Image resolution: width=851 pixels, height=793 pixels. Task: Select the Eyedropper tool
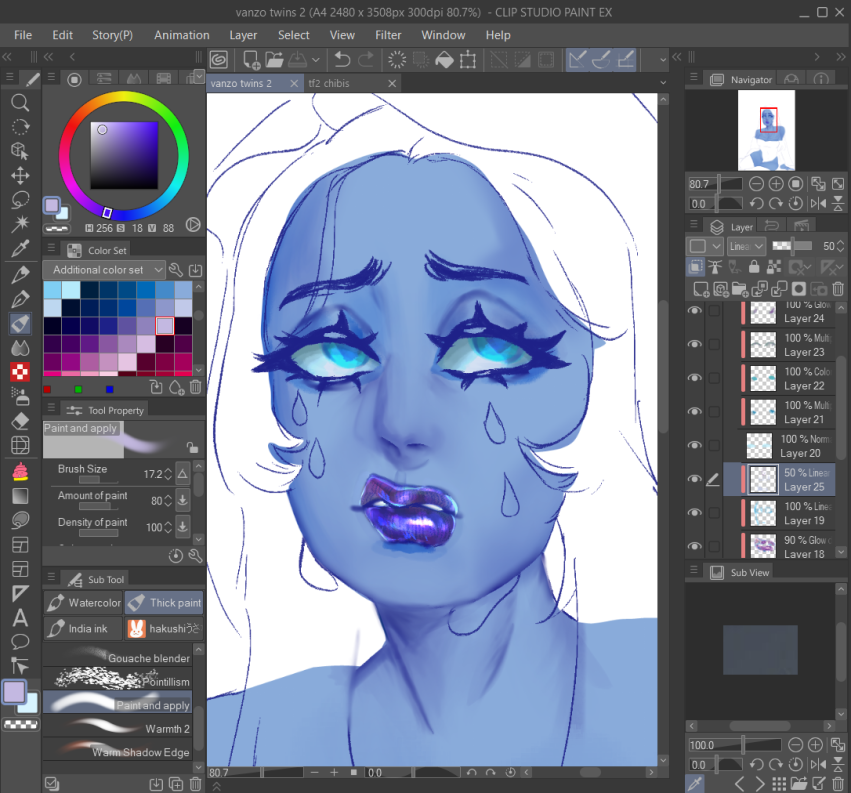(x=20, y=247)
